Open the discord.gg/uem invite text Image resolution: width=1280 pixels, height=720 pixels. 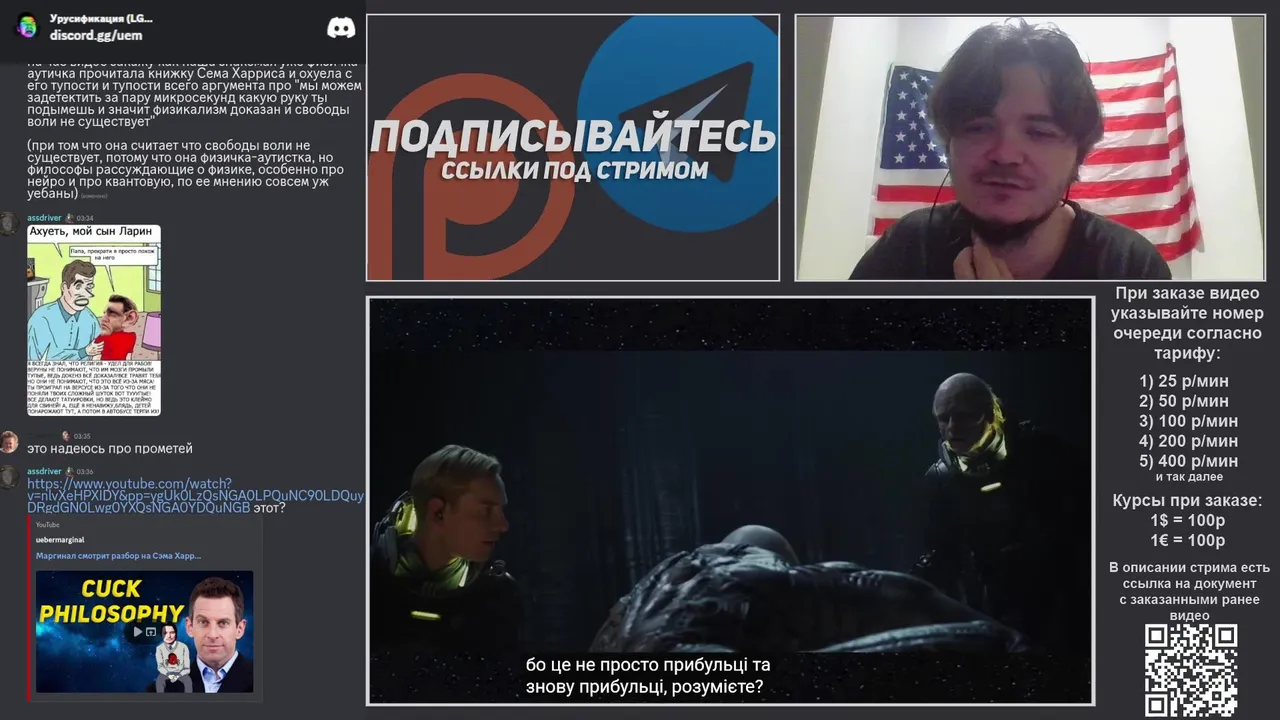click(96, 35)
